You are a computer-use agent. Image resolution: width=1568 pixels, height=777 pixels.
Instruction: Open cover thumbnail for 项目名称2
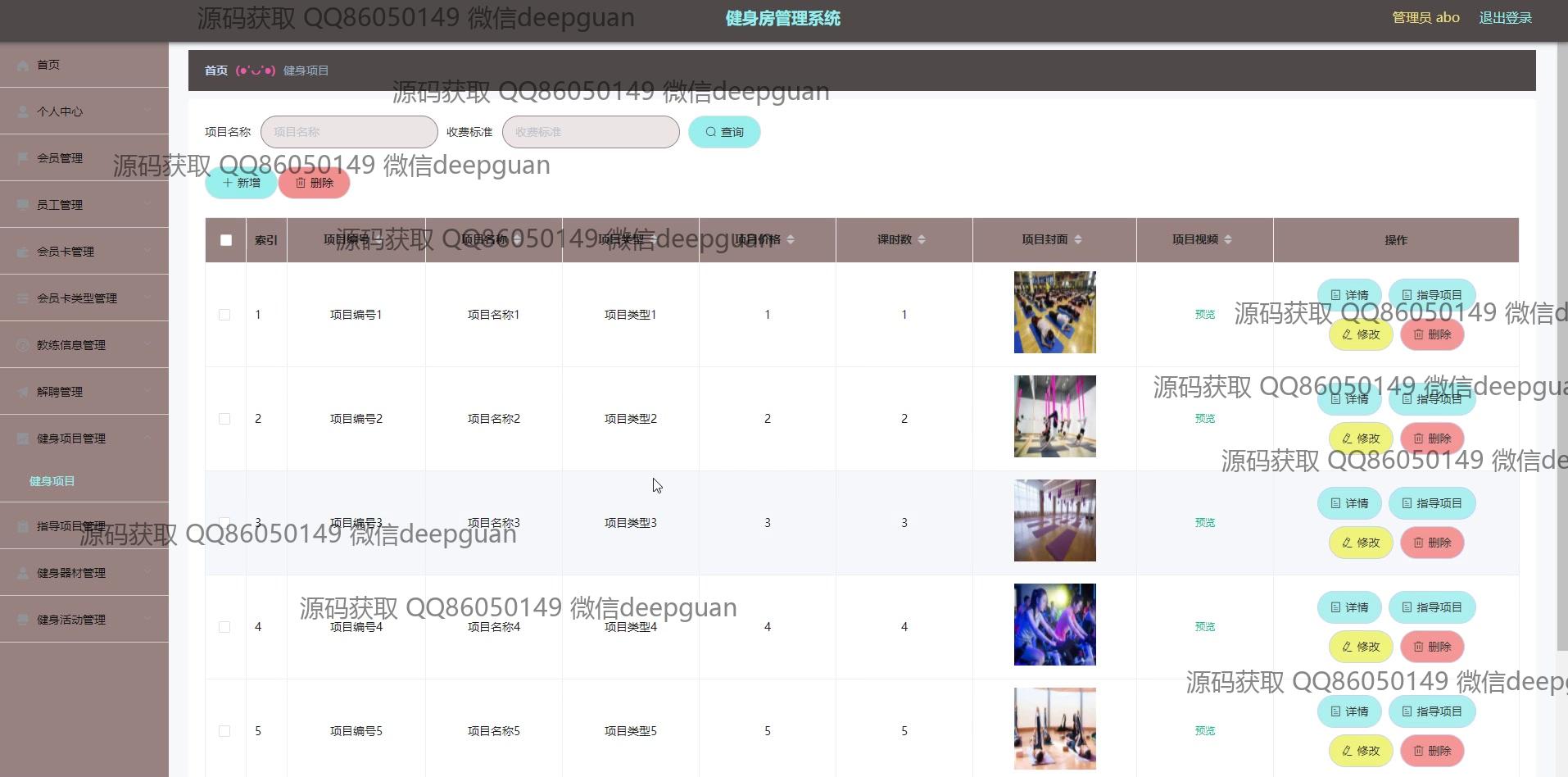pyautogui.click(x=1055, y=416)
